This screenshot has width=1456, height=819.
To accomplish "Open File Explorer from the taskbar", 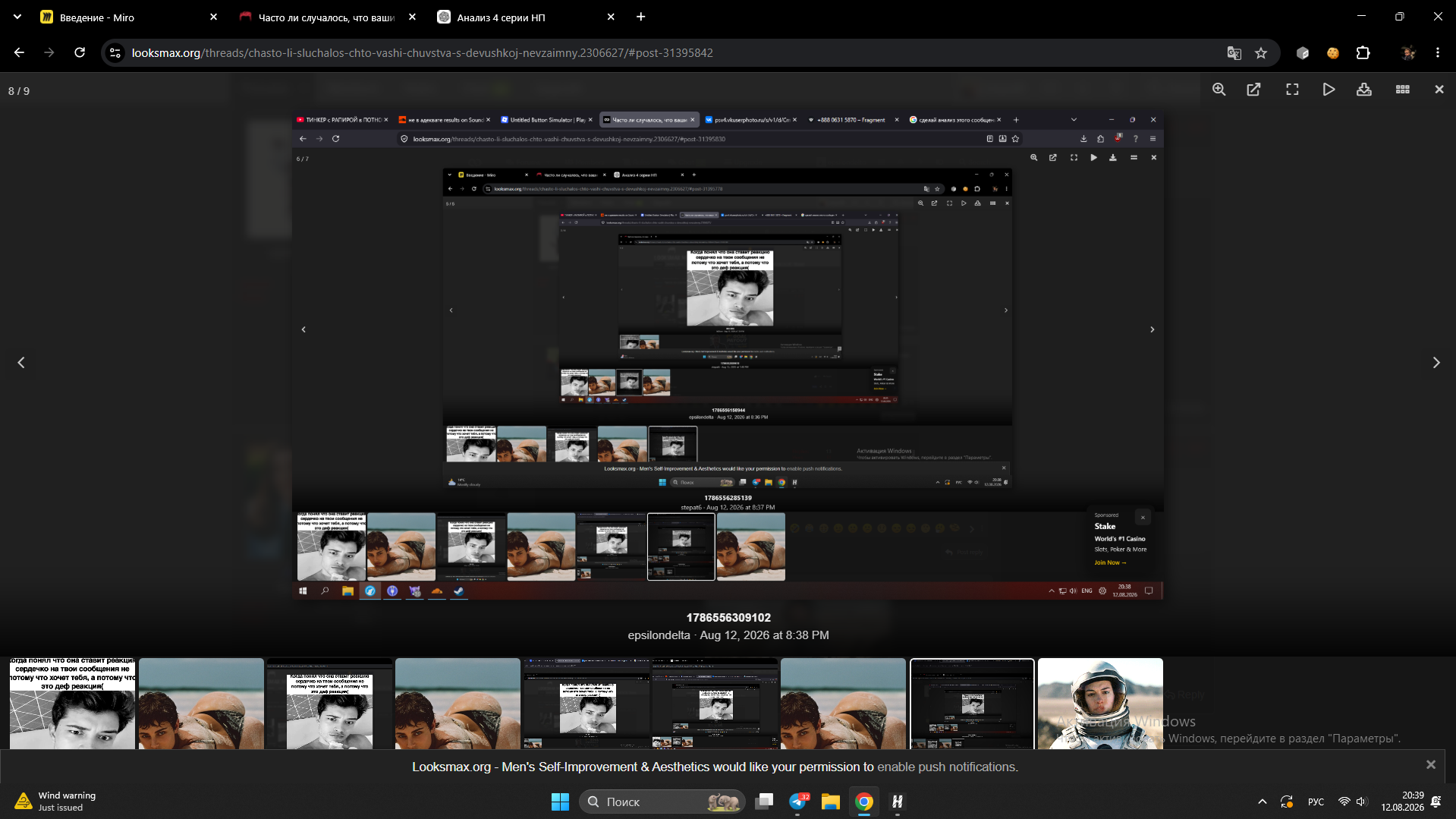I will click(x=831, y=802).
